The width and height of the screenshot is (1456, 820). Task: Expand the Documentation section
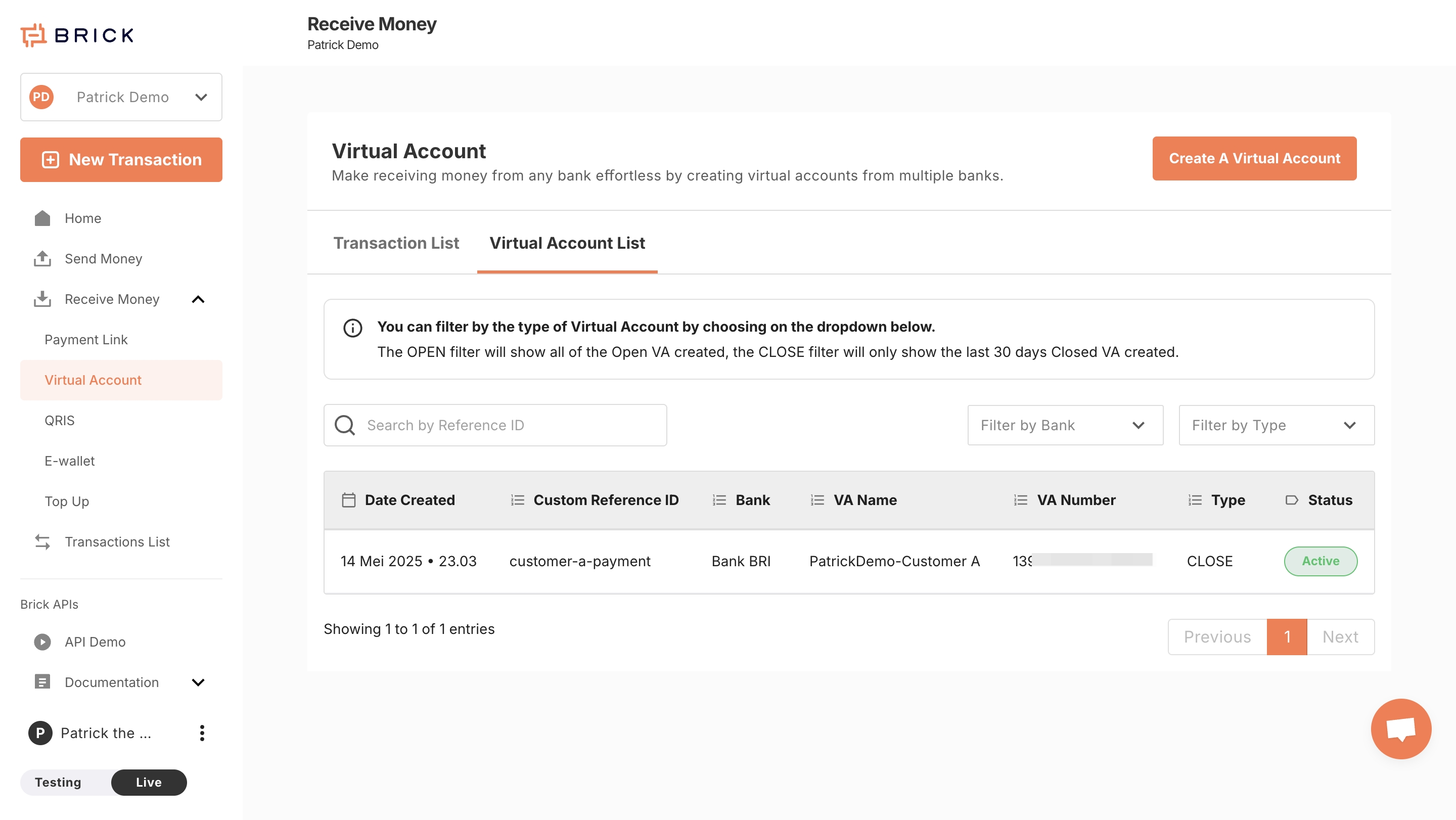[198, 682]
